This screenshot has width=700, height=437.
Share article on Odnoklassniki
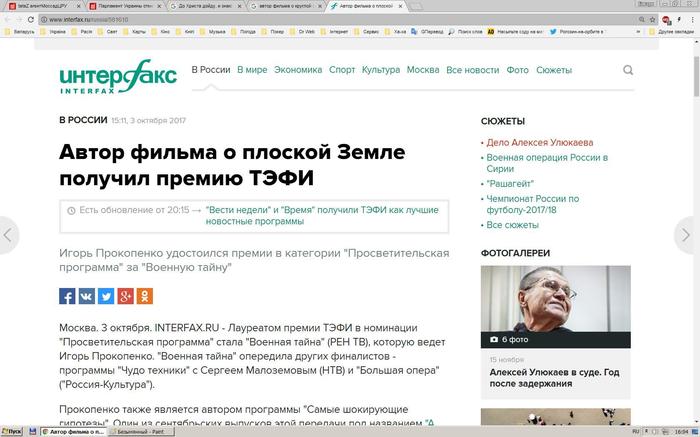click(x=145, y=296)
